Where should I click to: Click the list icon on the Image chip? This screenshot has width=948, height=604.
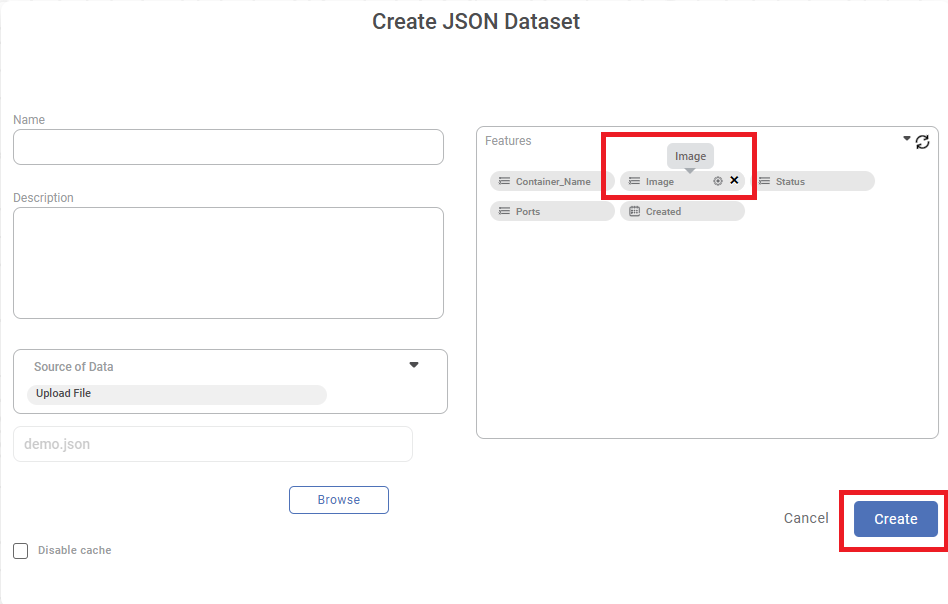[x=634, y=181]
